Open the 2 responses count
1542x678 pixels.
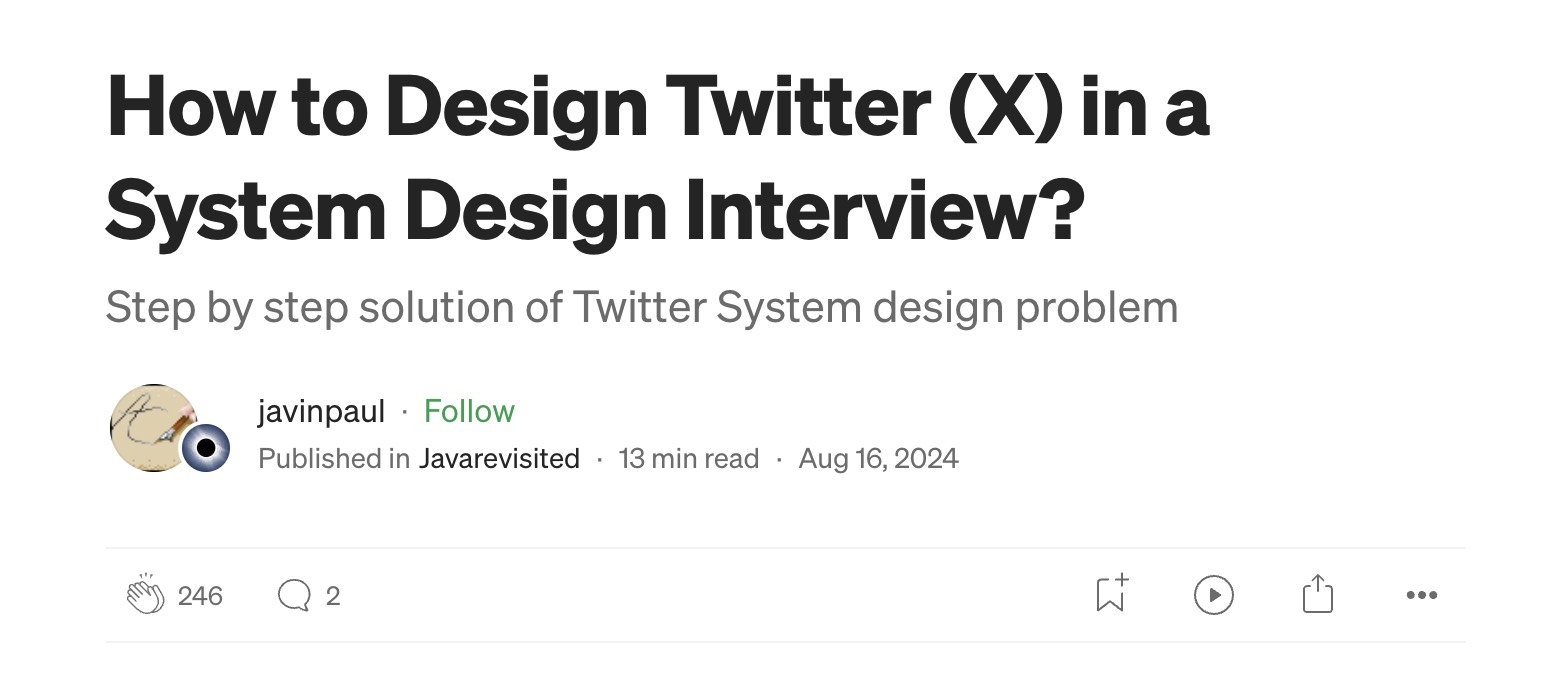(x=333, y=596)
